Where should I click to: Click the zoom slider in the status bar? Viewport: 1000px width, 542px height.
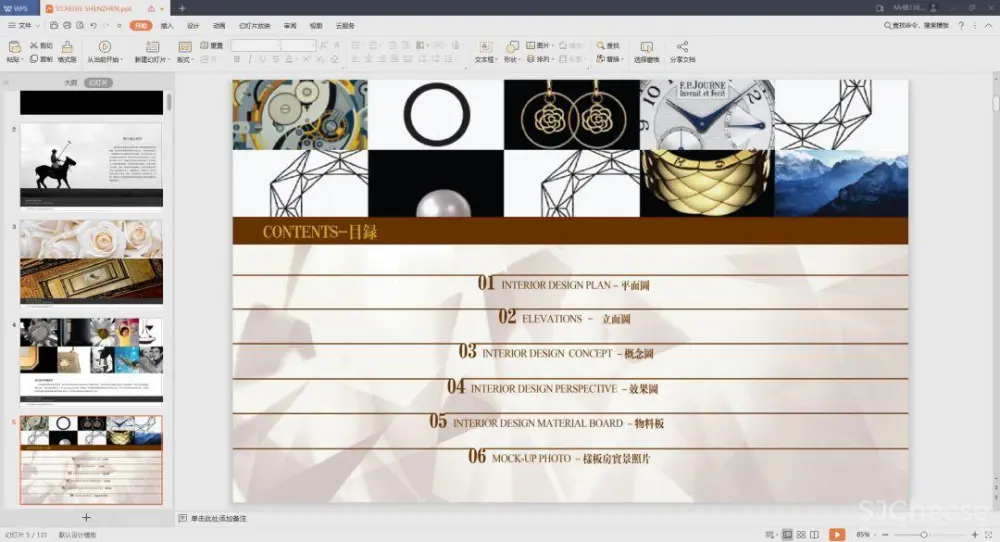[925, 535]
